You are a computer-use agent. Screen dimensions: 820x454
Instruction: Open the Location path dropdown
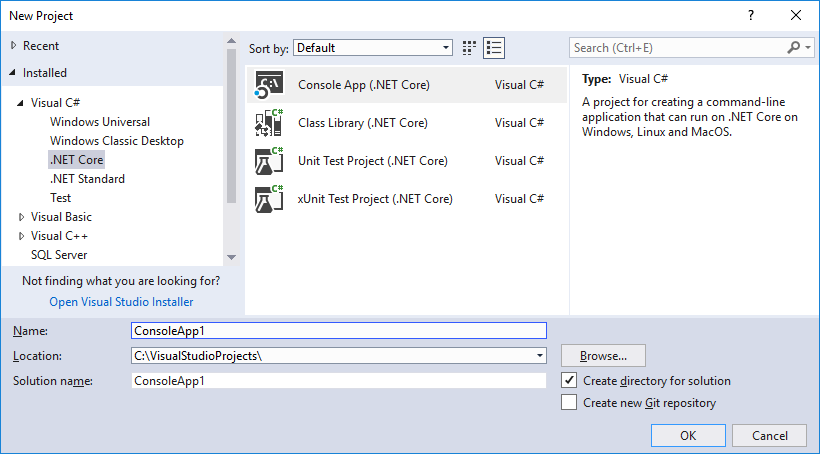540,356
